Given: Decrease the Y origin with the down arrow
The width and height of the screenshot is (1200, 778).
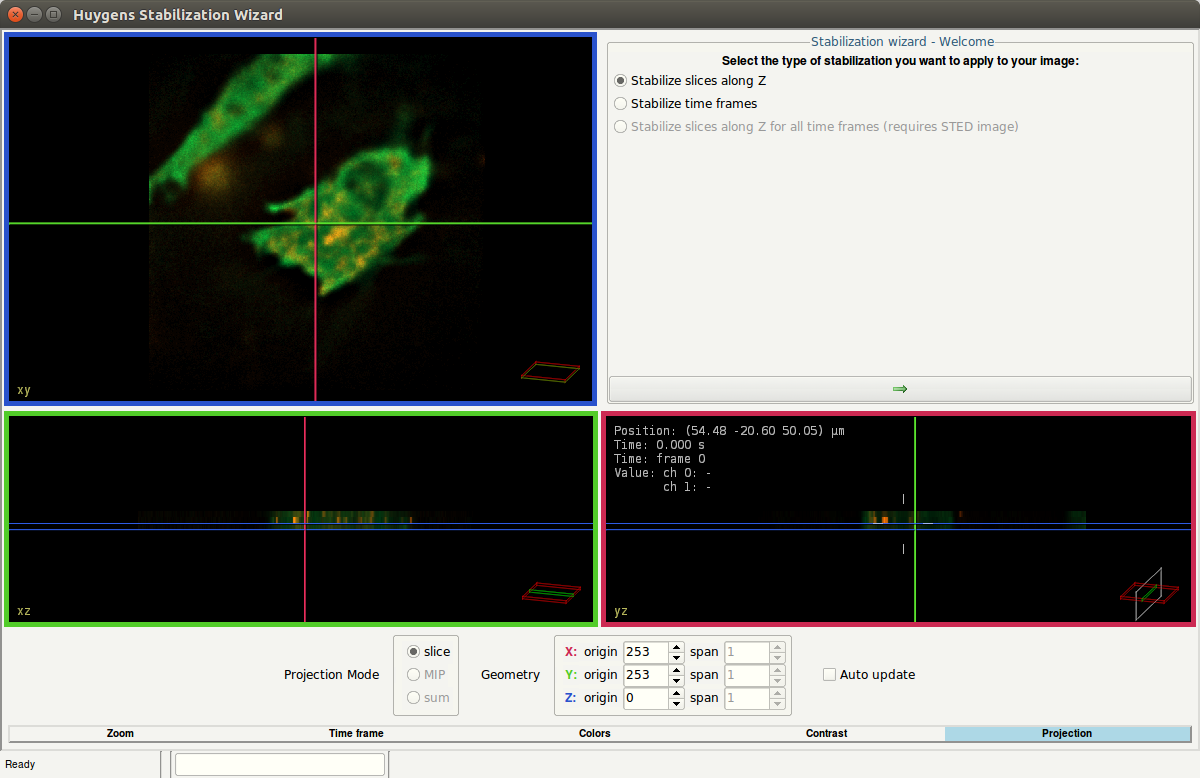Looking at the screenshot, I should [676, 680].
